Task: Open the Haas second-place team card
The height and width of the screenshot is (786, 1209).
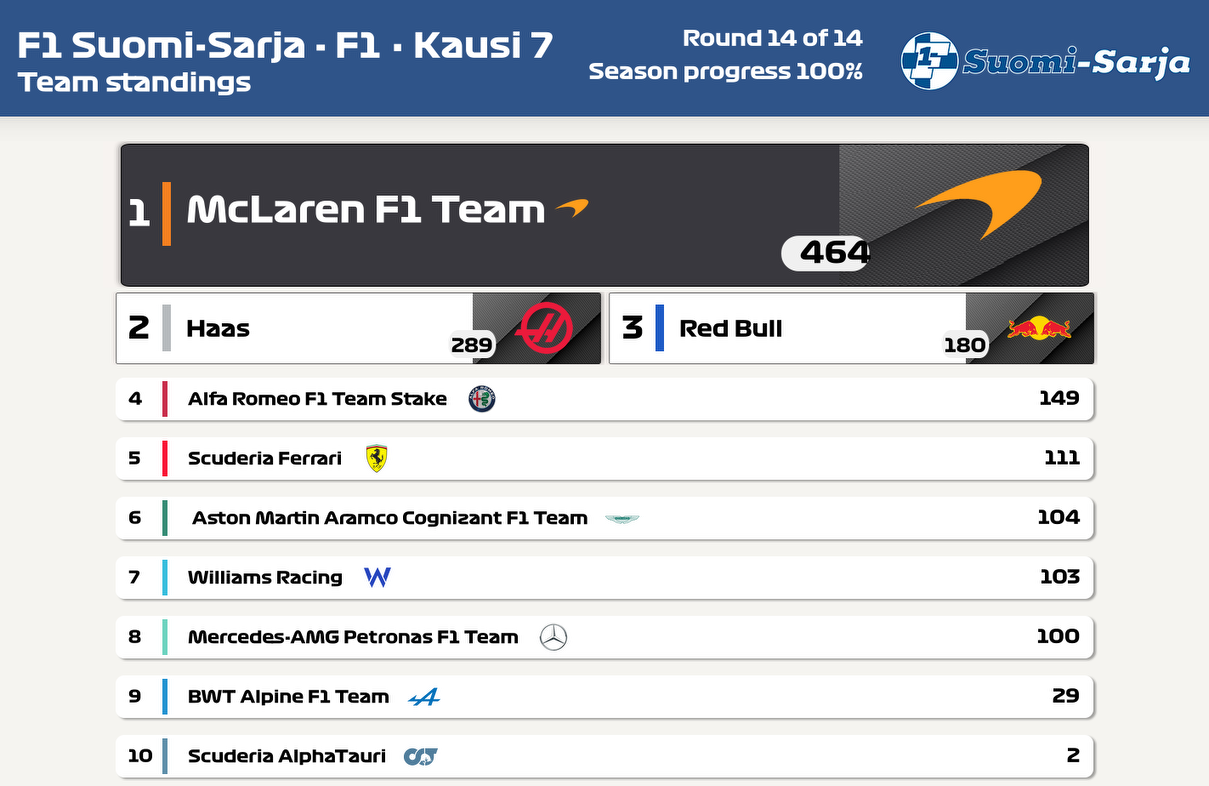Action: click(358, 328)
